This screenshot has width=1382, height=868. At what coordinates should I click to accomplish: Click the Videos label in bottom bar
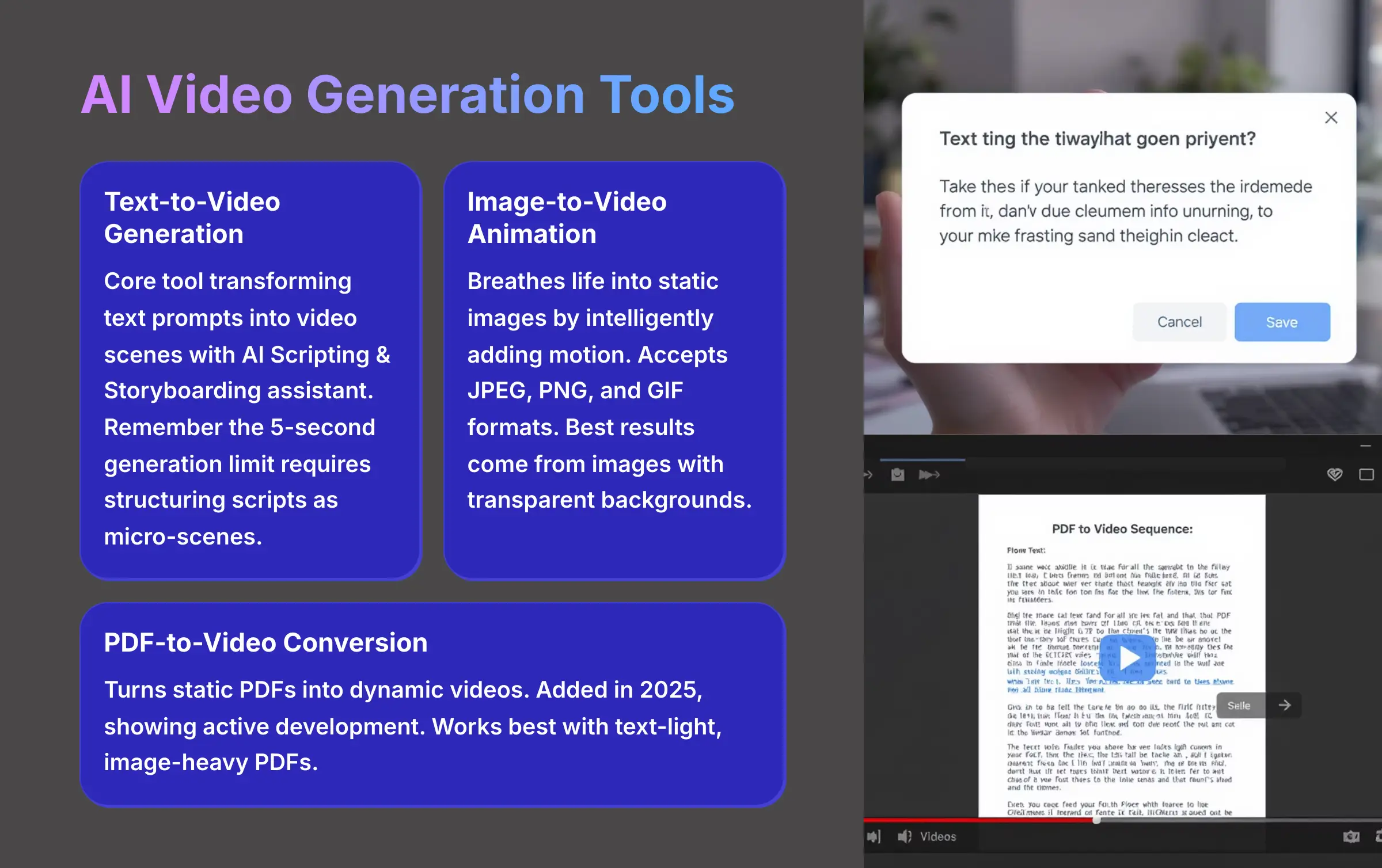coord(938,836)
